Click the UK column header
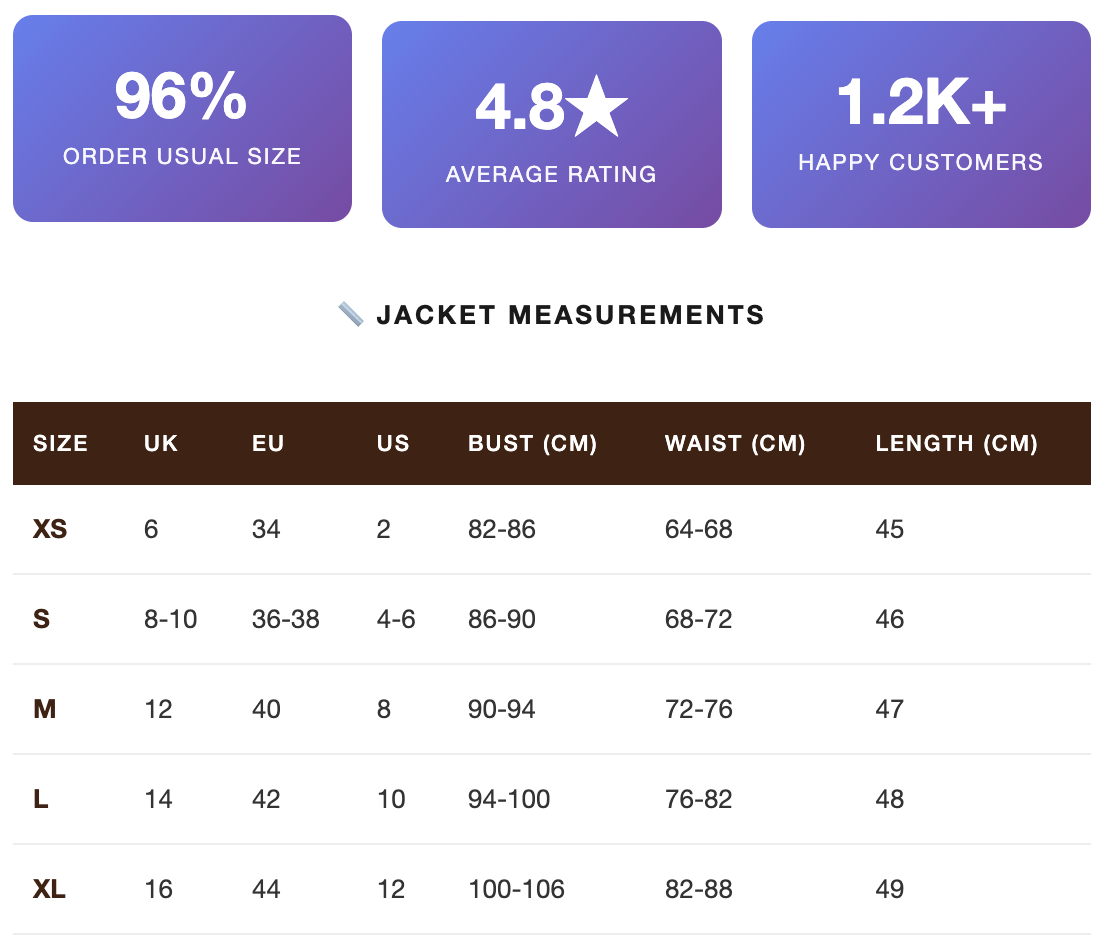1110x952 pixels. pos(161,443)
